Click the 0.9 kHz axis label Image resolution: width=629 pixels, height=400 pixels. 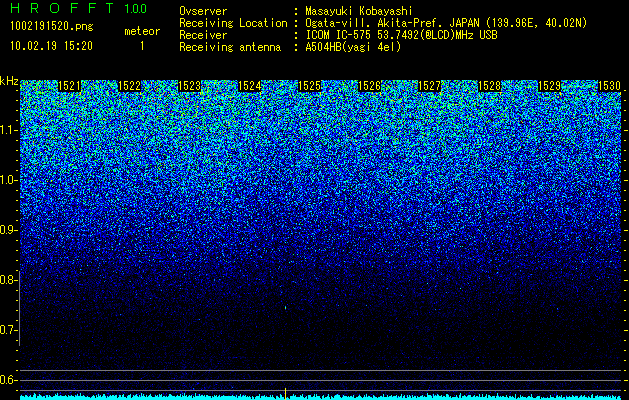tap(7, 230)
